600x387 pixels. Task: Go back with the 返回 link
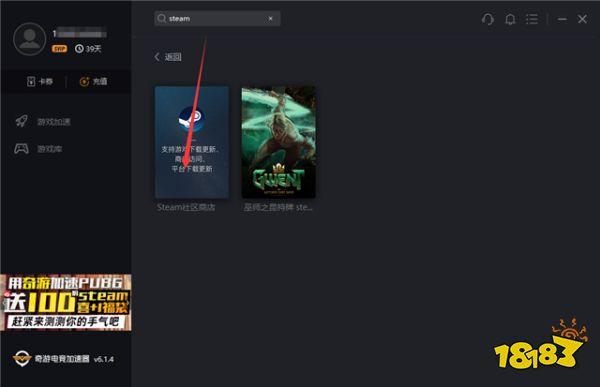pyautogui.click(x=173, y=57)
